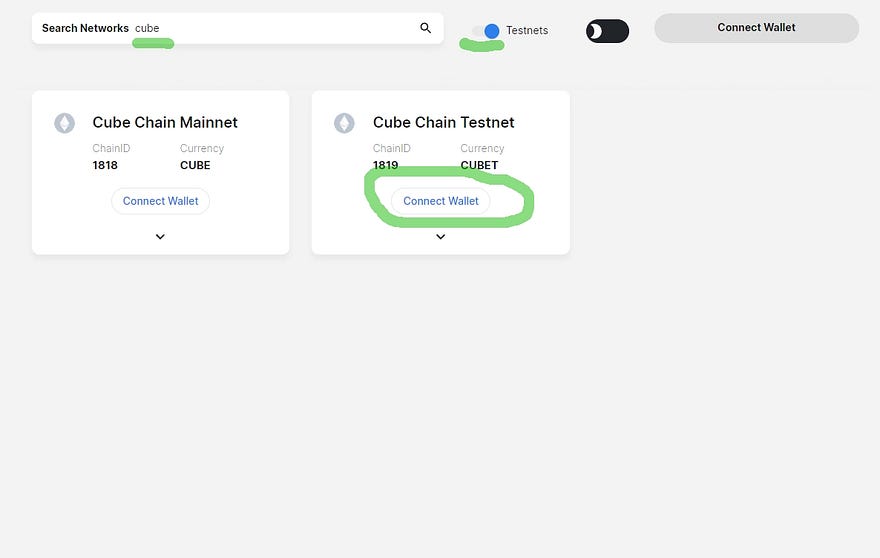Click the CUBET currency value
880x558 pixels.
click(479, 165)
